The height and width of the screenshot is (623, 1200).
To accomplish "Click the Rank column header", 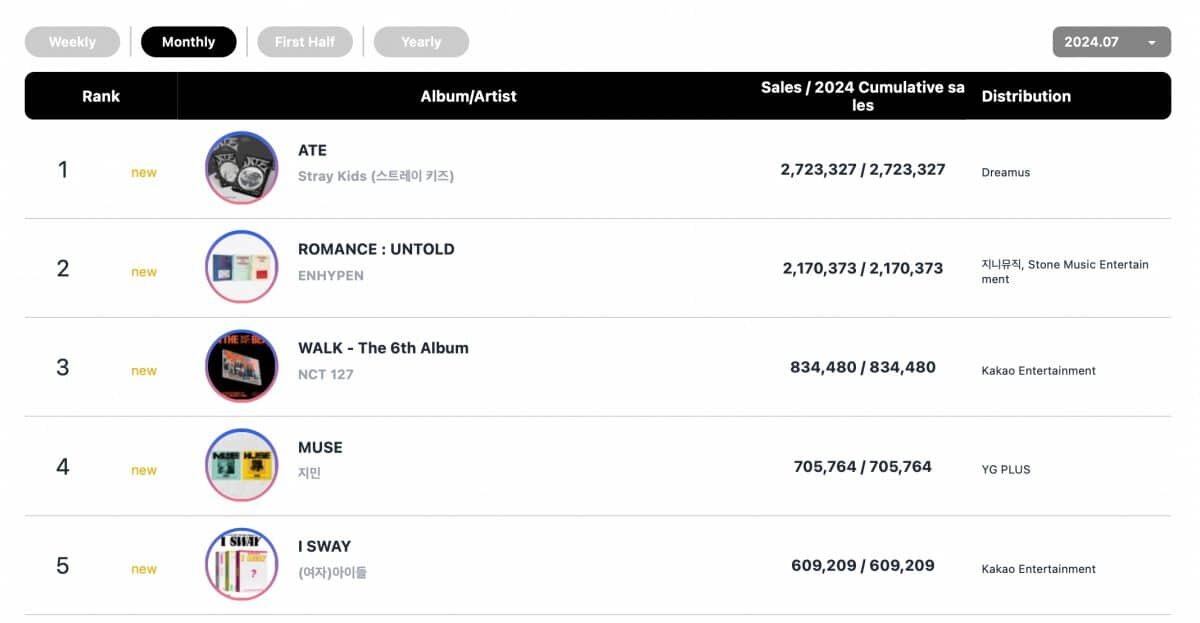I will pyautogui.click(x=101, y=96).
